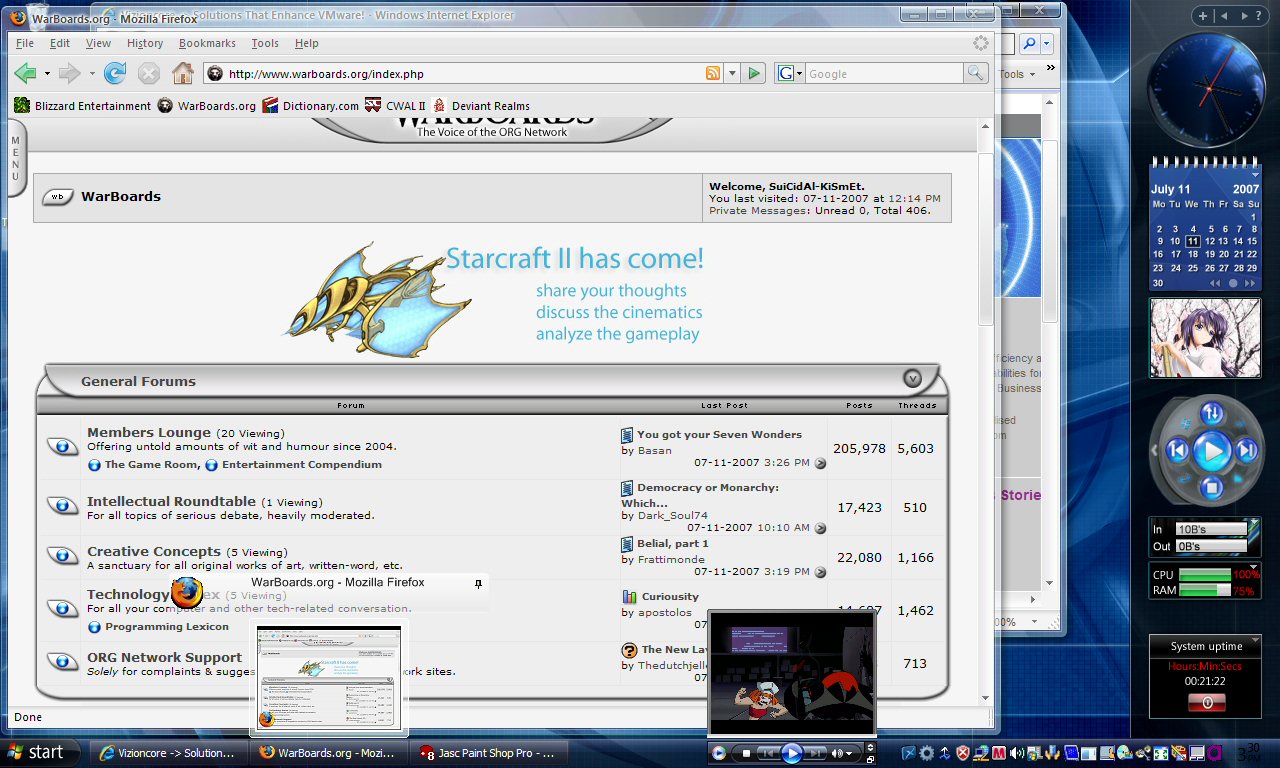Open the taskbar media player volume dropdown

pyautogui.click(x=850, y=753)
